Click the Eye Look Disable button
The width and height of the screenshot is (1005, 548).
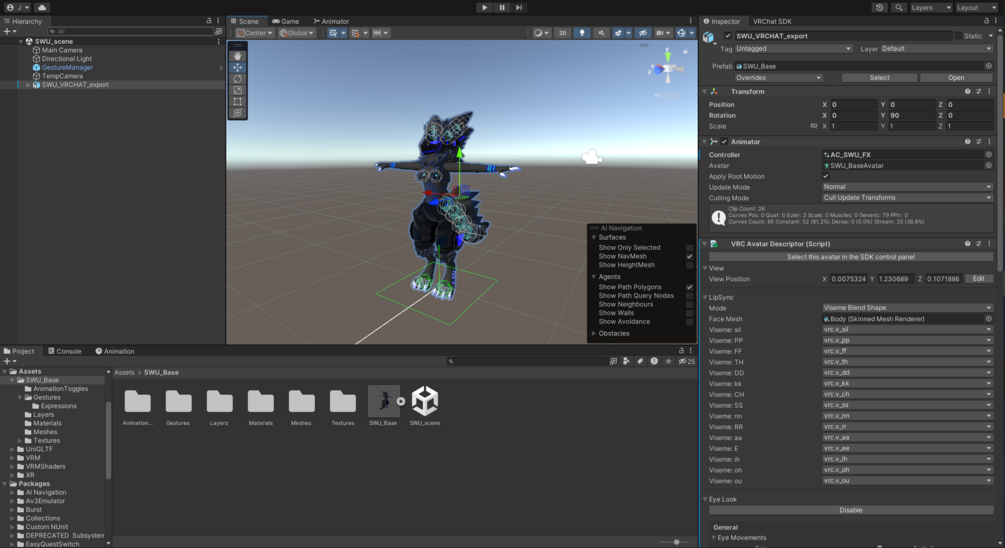tap(851, 510)
